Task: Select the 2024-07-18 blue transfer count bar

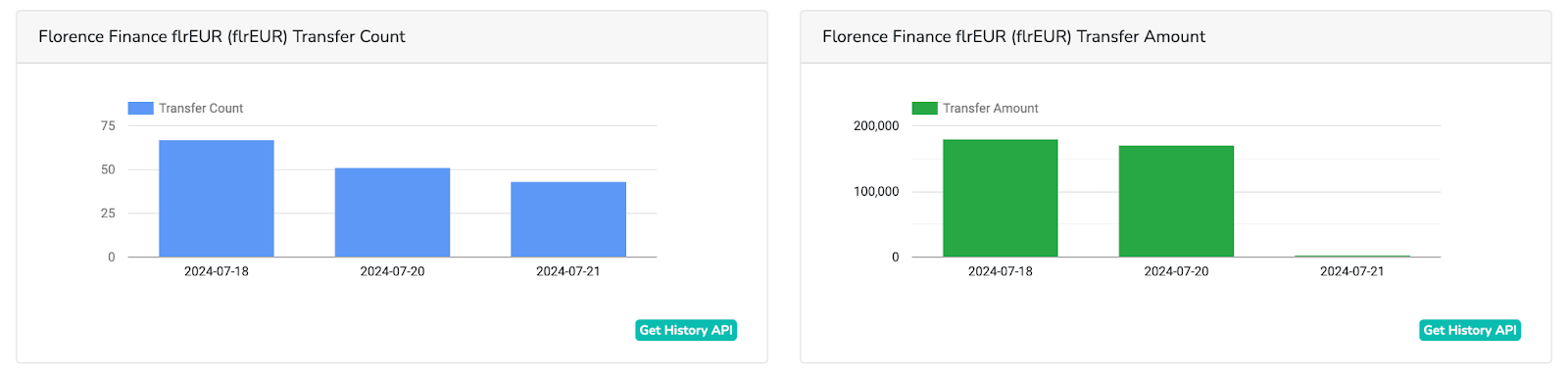Action: pyautogui.click(x=217, y=199)
